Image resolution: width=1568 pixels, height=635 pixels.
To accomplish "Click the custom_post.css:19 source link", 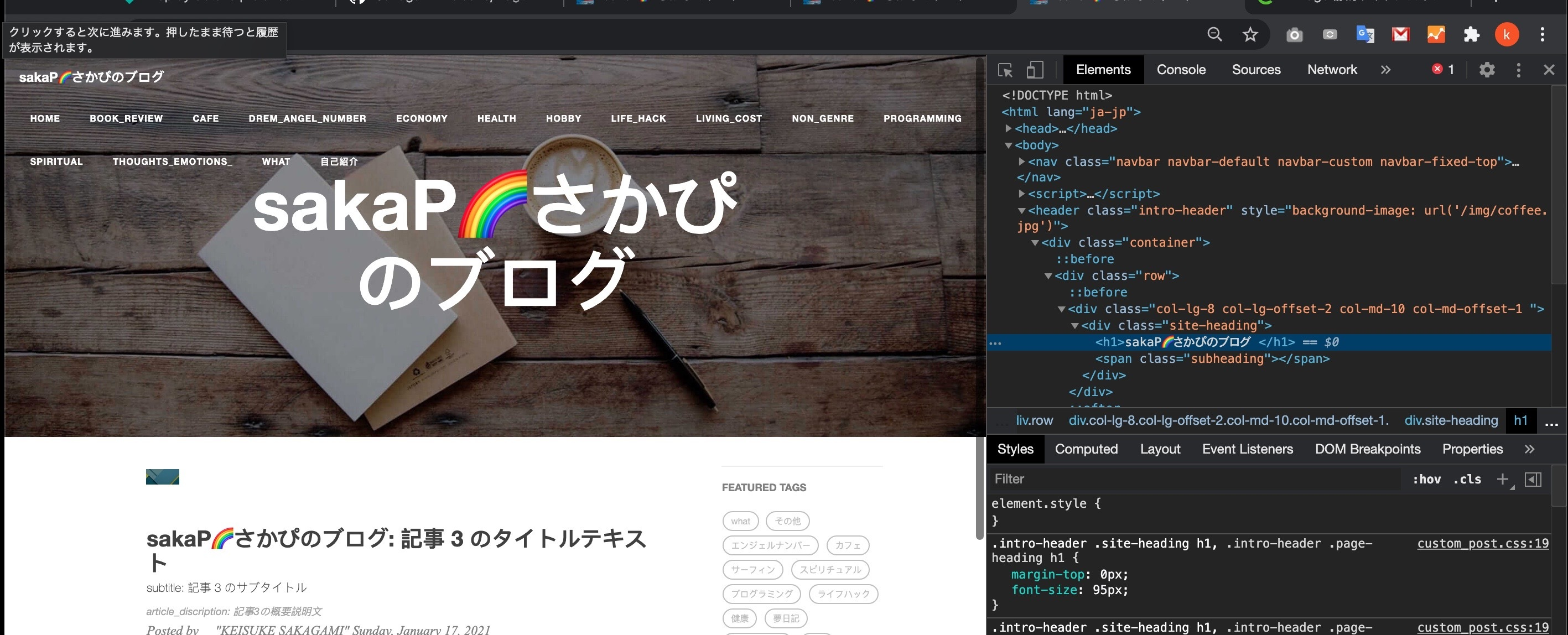I will (x=1482, y=543).
